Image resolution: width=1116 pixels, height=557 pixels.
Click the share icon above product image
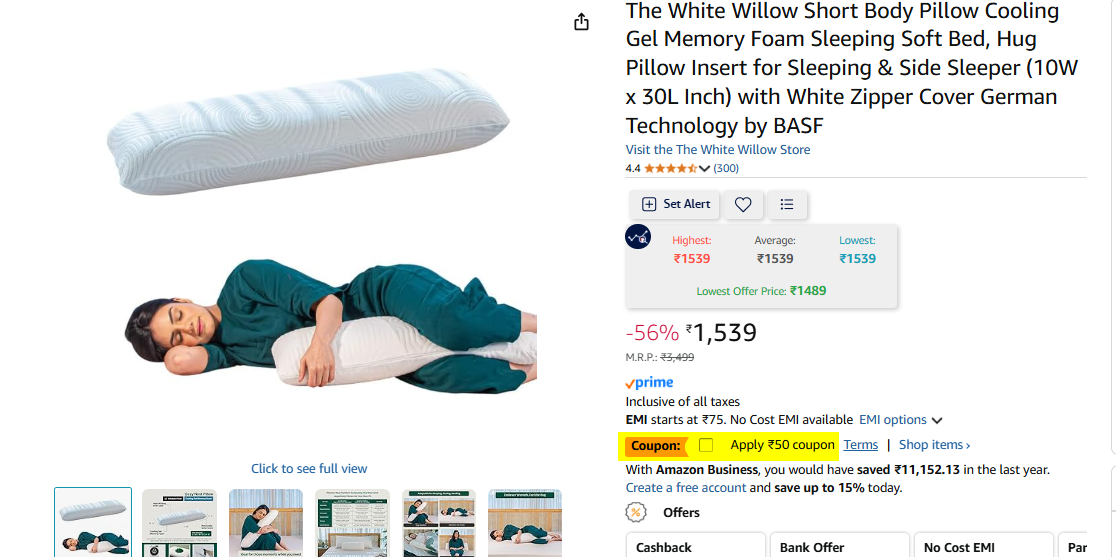[581, 22]
